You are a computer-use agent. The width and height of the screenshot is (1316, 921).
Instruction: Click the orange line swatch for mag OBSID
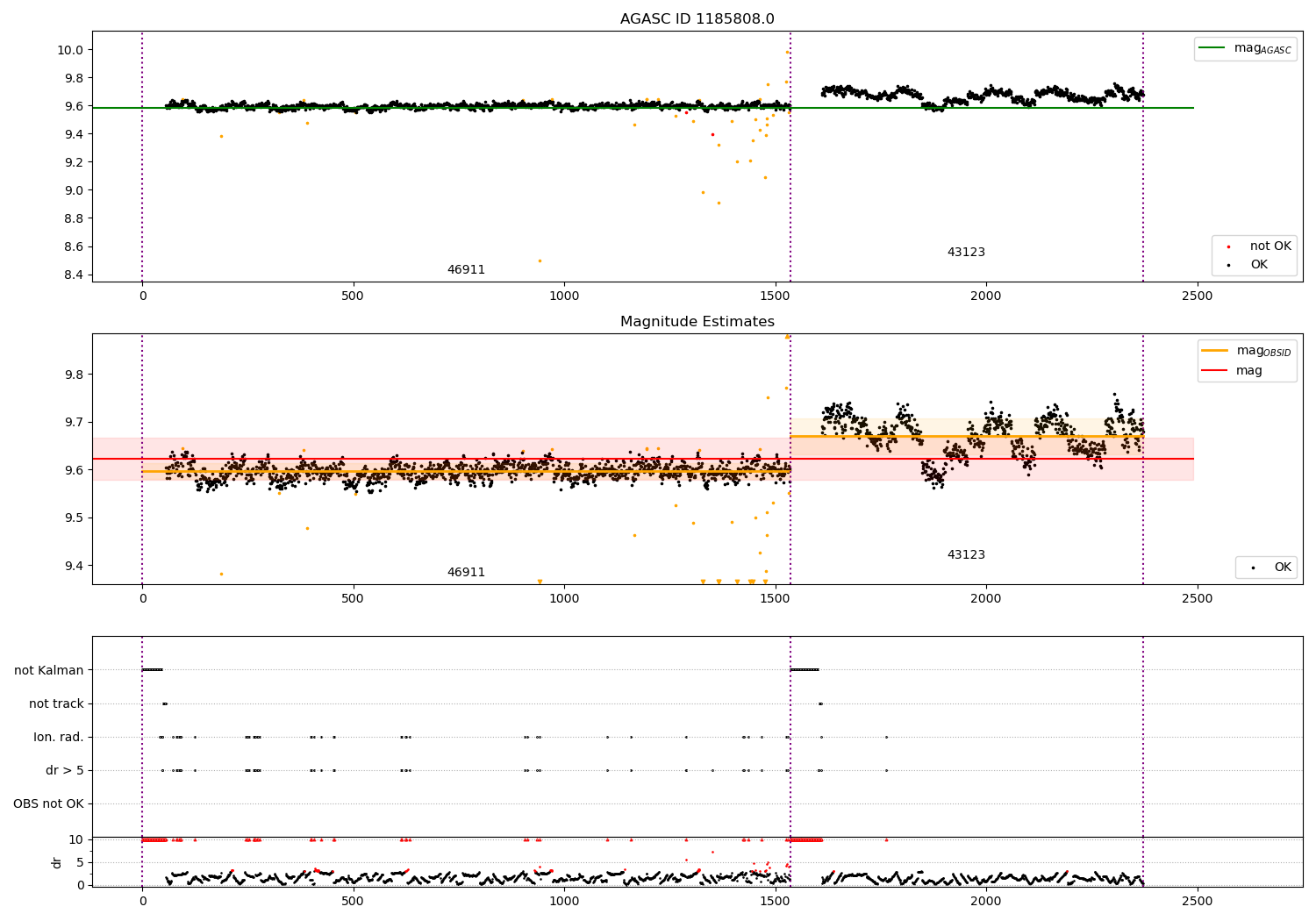(x=1215, y=351)
